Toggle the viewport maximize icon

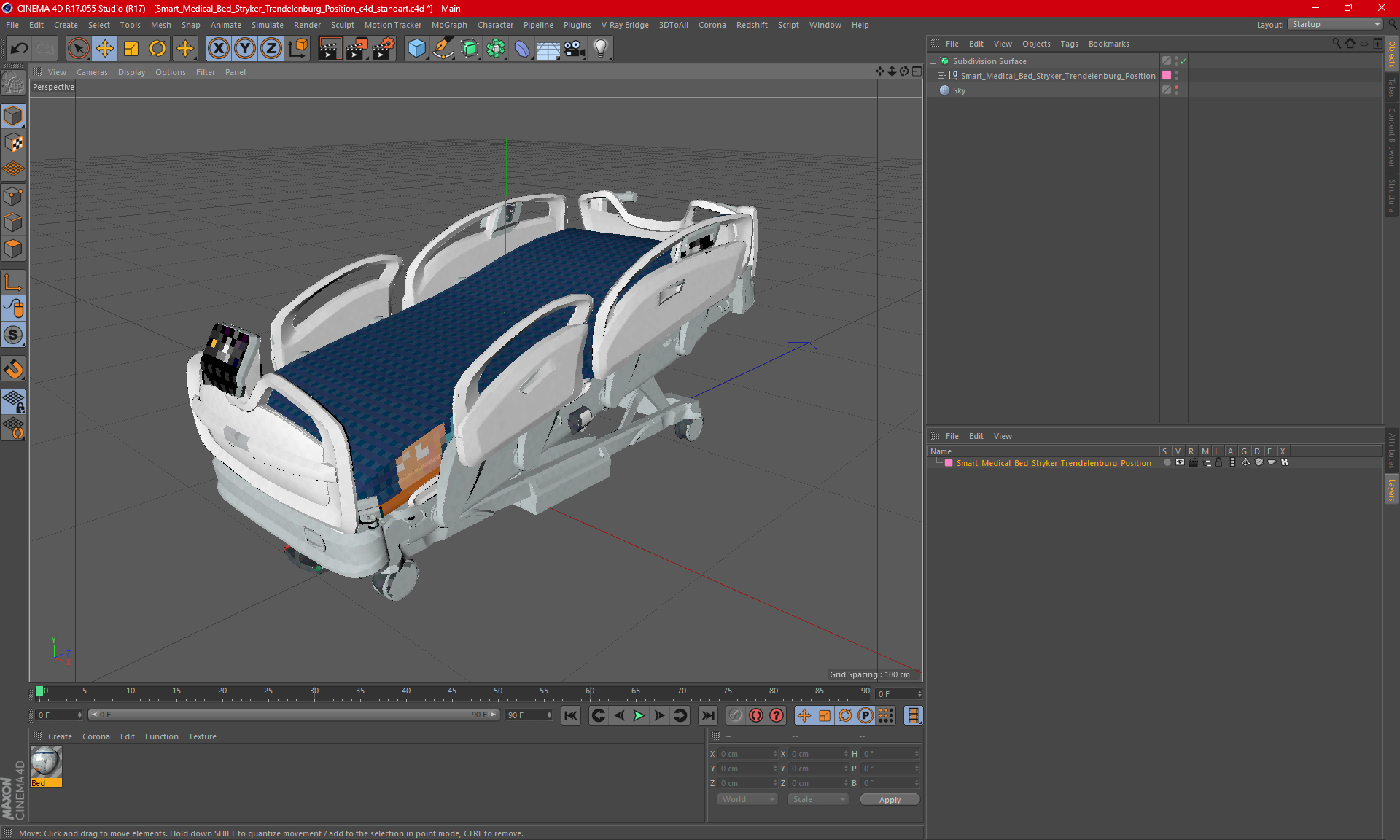click(x=917, y=71)
